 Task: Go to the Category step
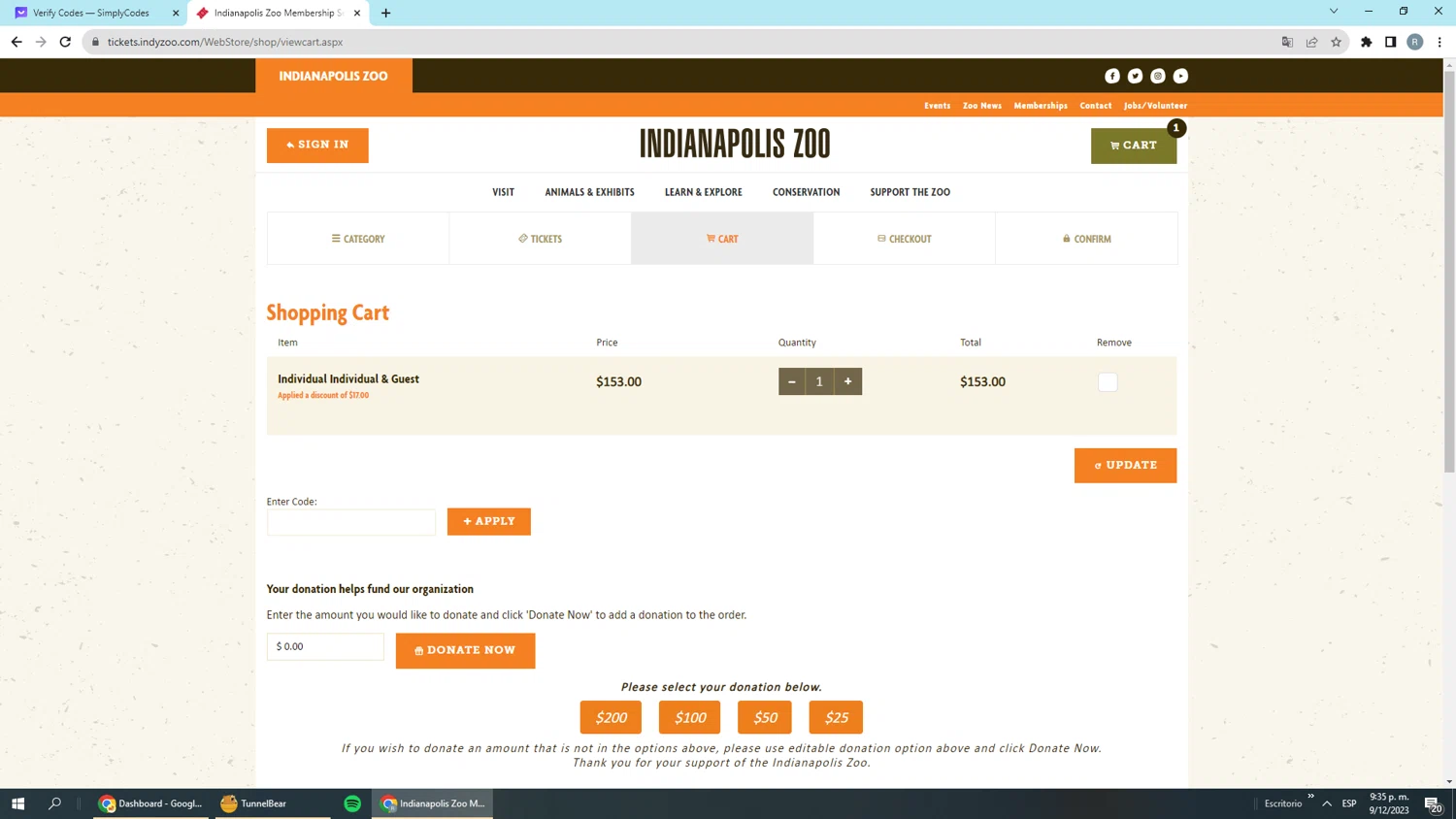tap(358, 239)
